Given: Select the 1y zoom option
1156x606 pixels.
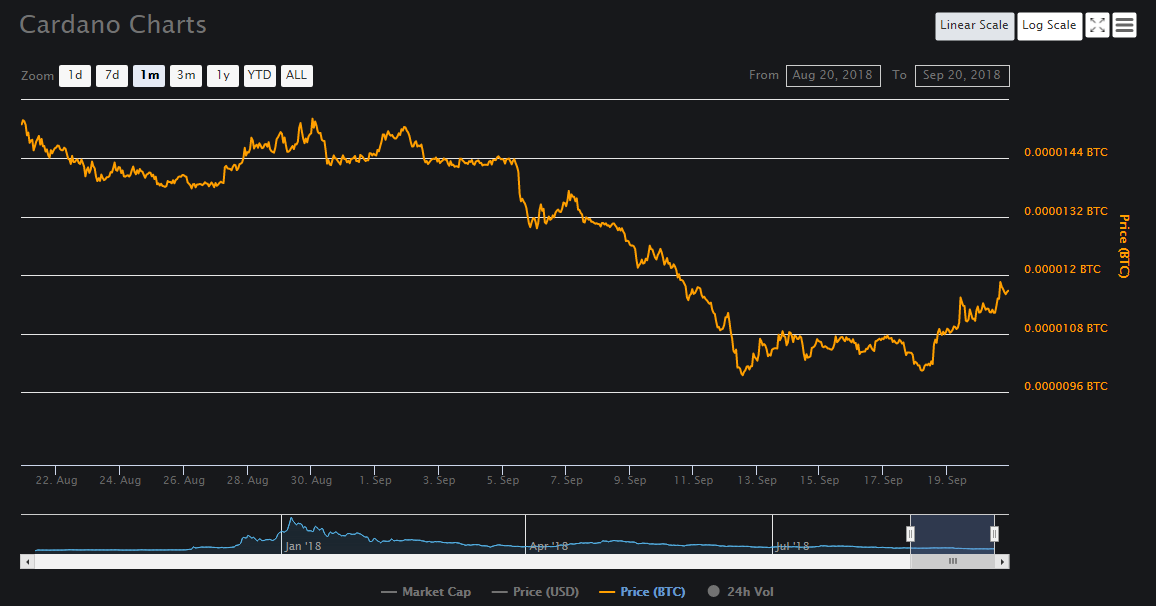Looking at the screenshot, I should 223,75.
